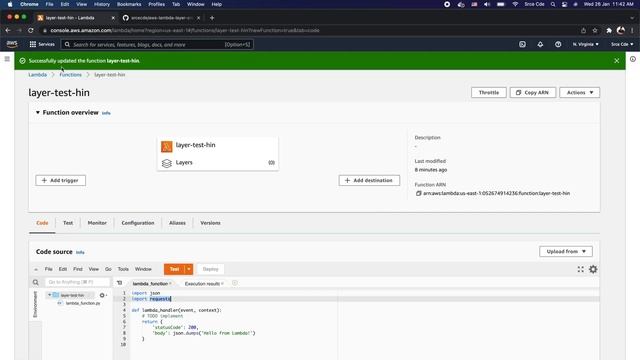
Task: Click the tab list icon left of lambda_function tab
Action: click(120, 283)
